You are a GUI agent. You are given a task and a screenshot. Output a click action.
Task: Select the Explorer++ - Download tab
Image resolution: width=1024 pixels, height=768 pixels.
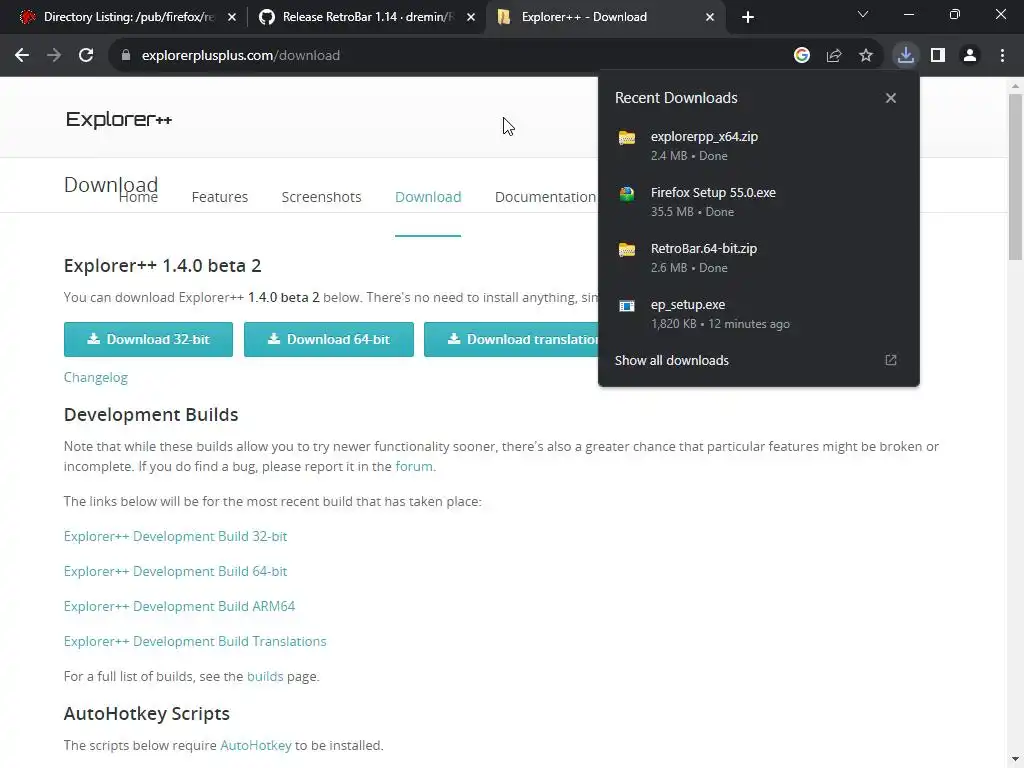[x=605, y=17]
